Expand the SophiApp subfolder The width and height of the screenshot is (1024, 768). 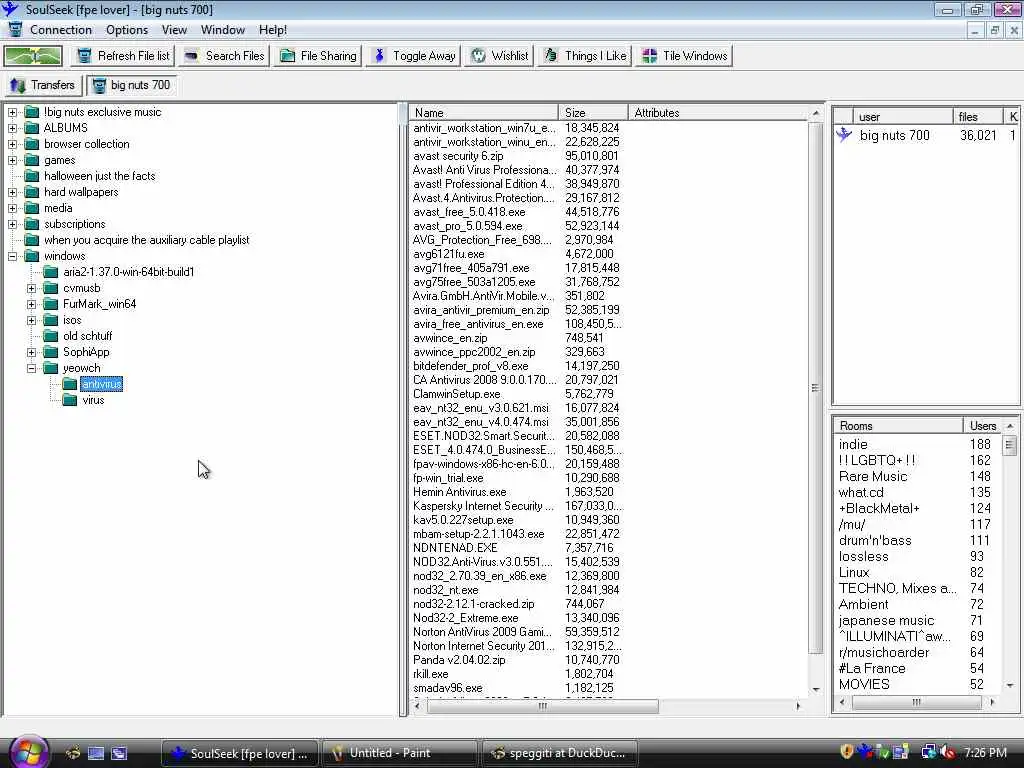coord(31,352)
